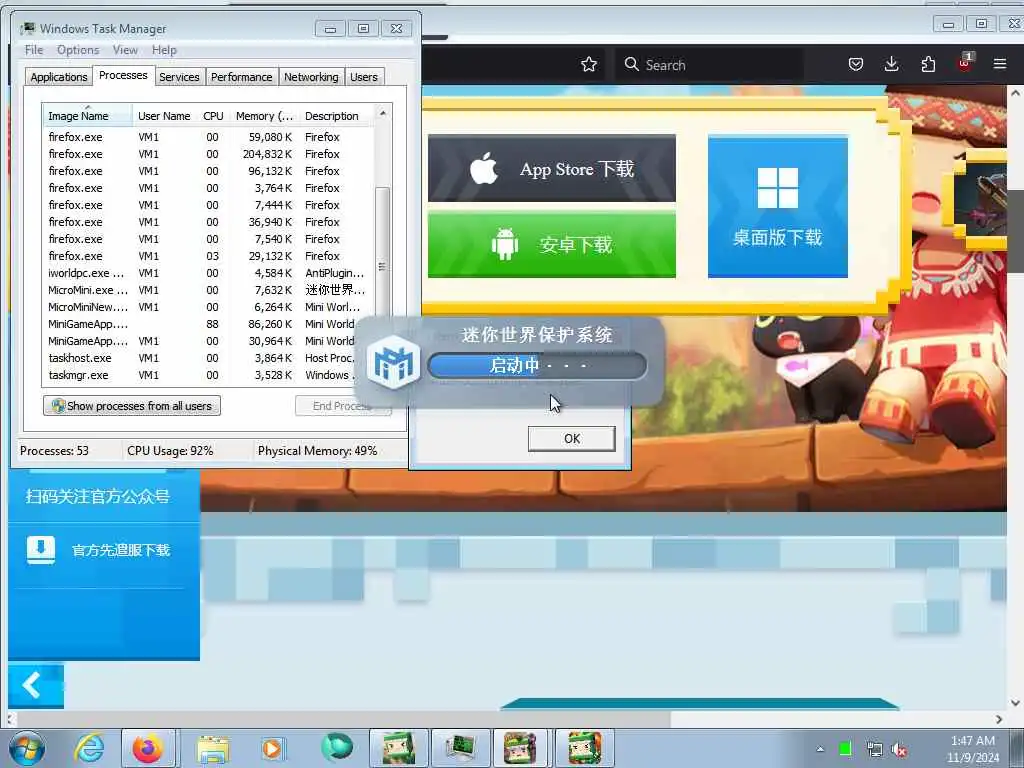Sort by CPU column header
This screenshot has width=1024, height=768.
[x=213, y=116]
